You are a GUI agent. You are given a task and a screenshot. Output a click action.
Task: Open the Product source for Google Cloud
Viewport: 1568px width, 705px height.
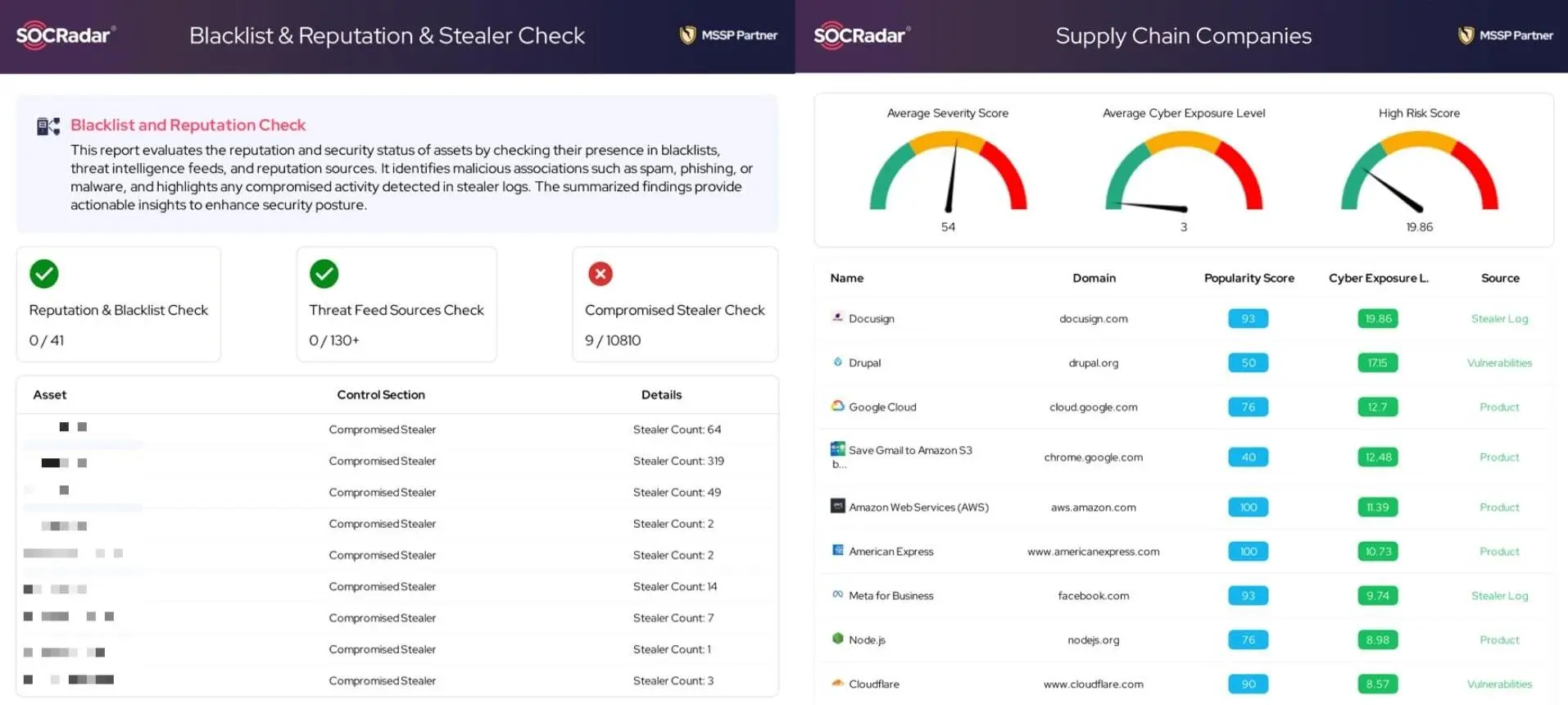(x=1499, y=407)
